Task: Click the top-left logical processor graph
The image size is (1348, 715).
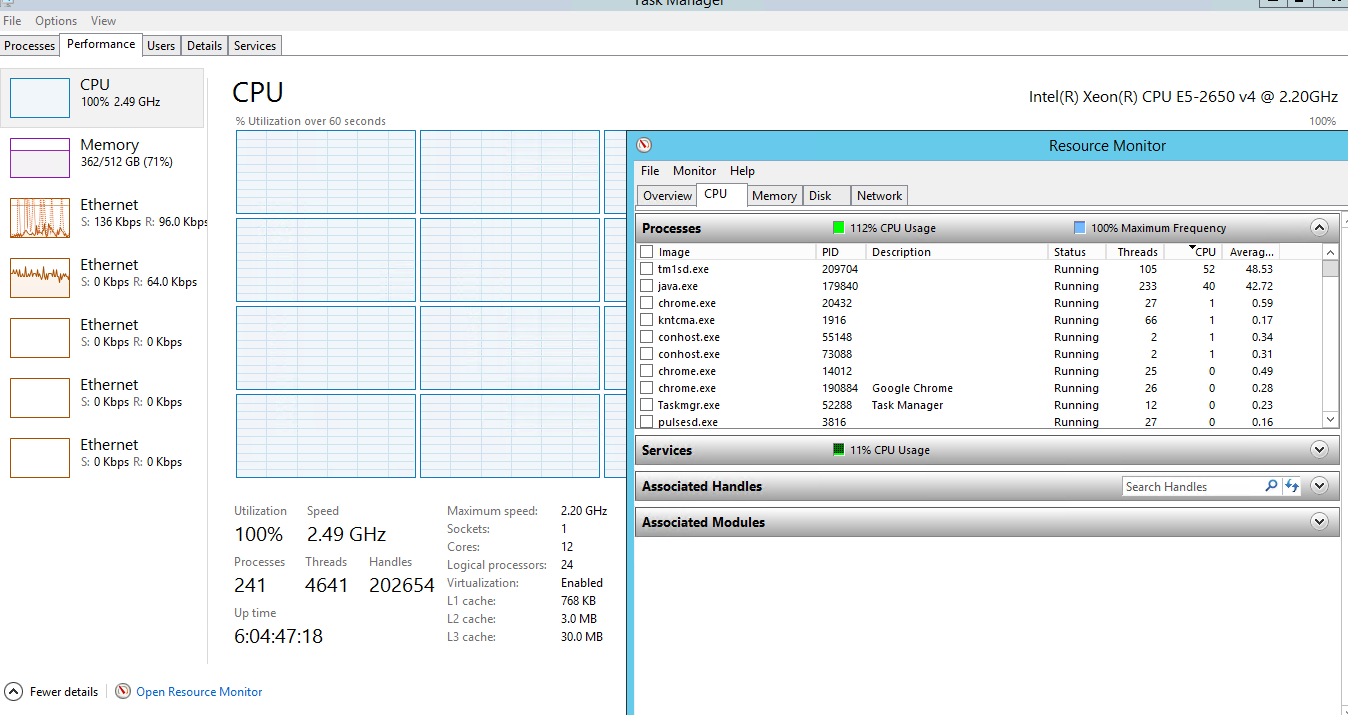Action: click(325, 171)
